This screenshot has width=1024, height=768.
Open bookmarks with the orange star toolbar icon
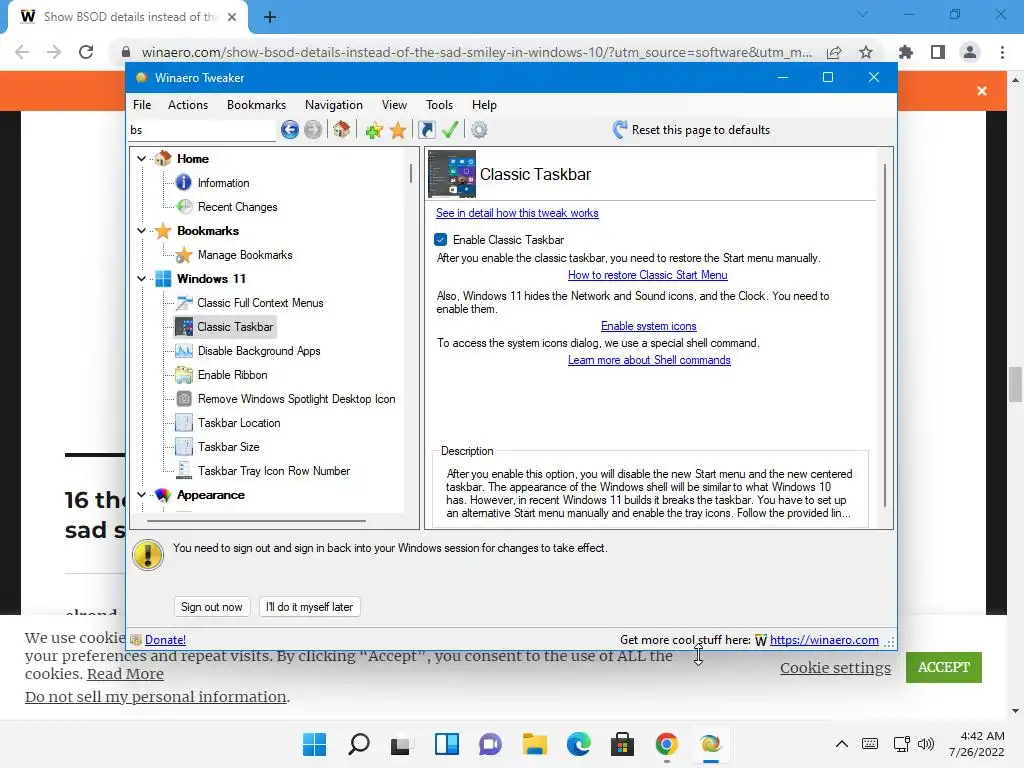tap(398, 130)
